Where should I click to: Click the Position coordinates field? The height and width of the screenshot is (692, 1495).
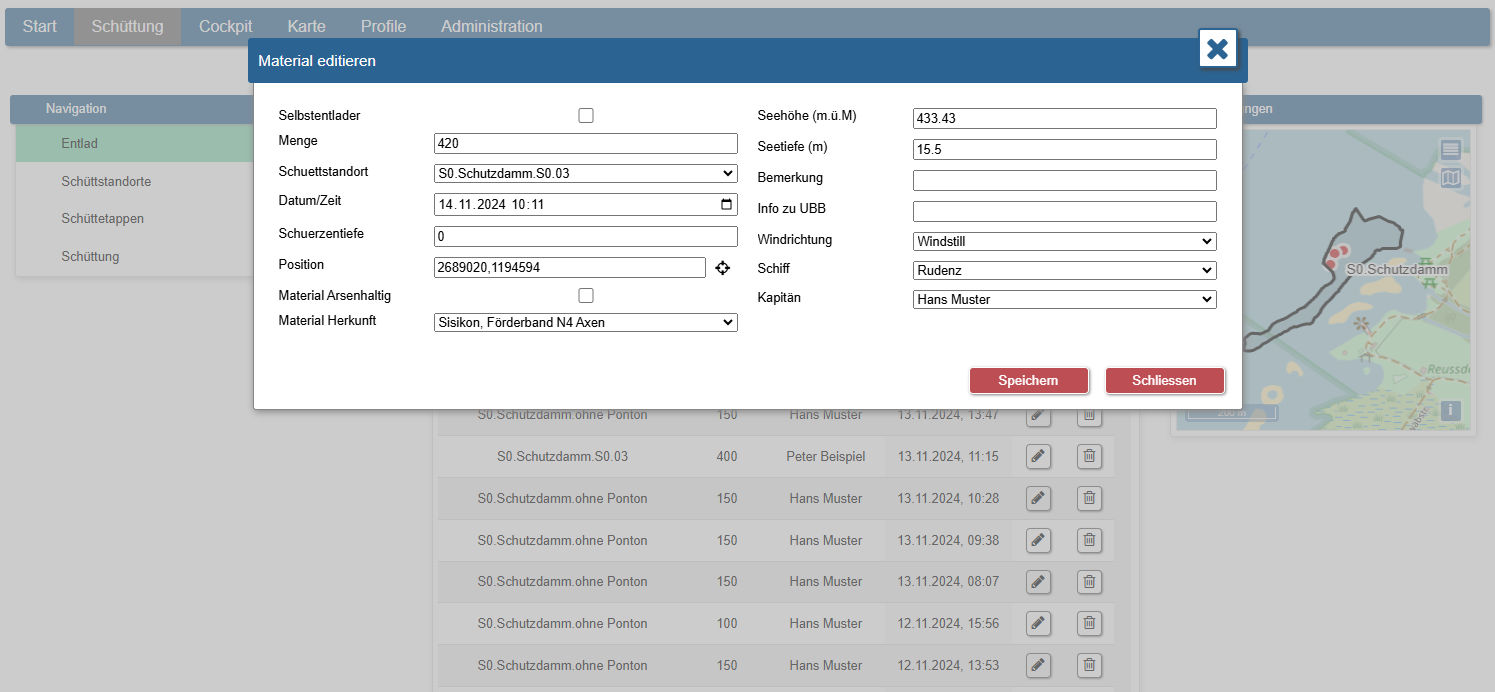coord(570,267)
